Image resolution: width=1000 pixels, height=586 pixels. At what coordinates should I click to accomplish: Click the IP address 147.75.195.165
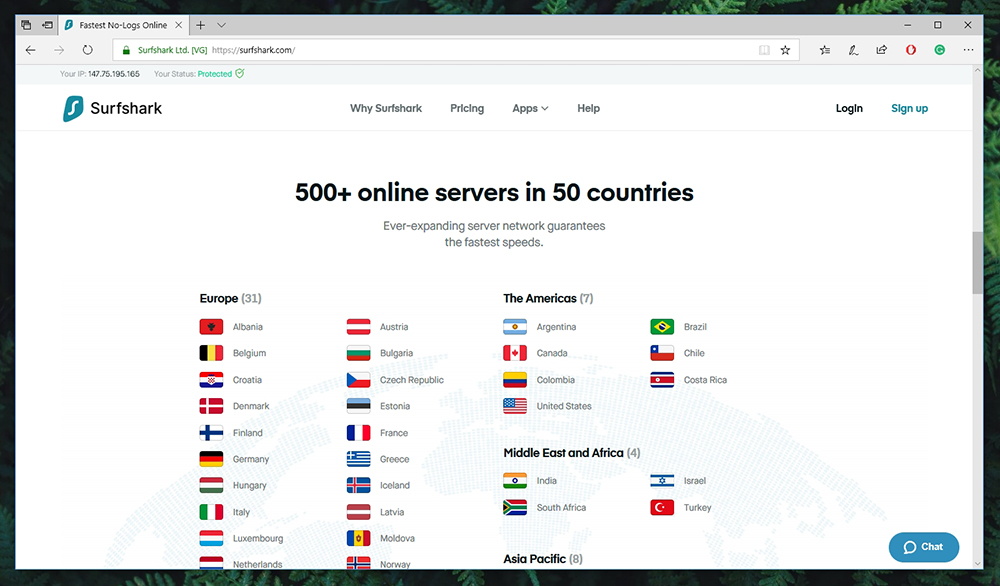click(114, 74)
